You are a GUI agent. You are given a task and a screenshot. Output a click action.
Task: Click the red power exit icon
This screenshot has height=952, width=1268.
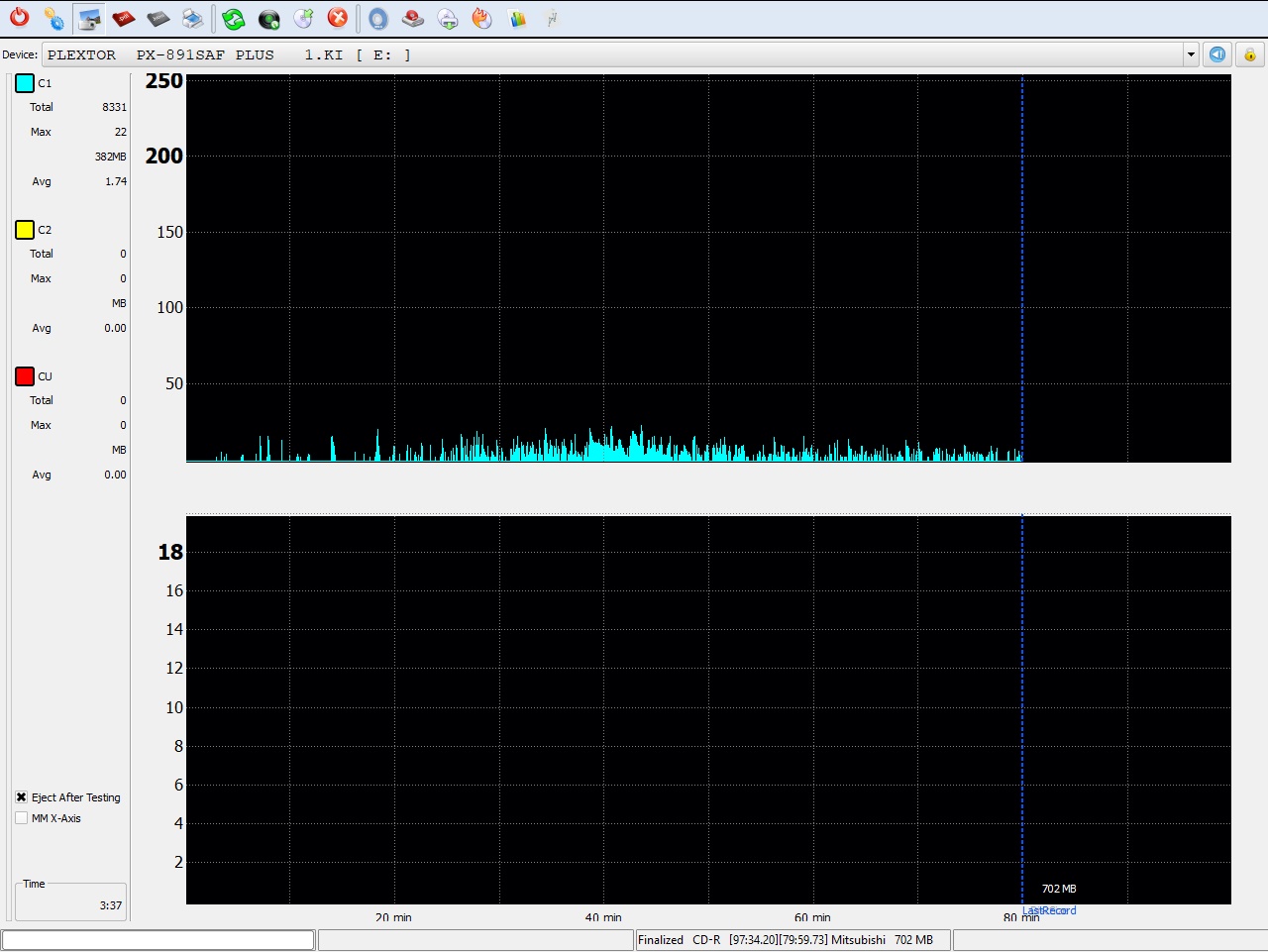[20, 18]
